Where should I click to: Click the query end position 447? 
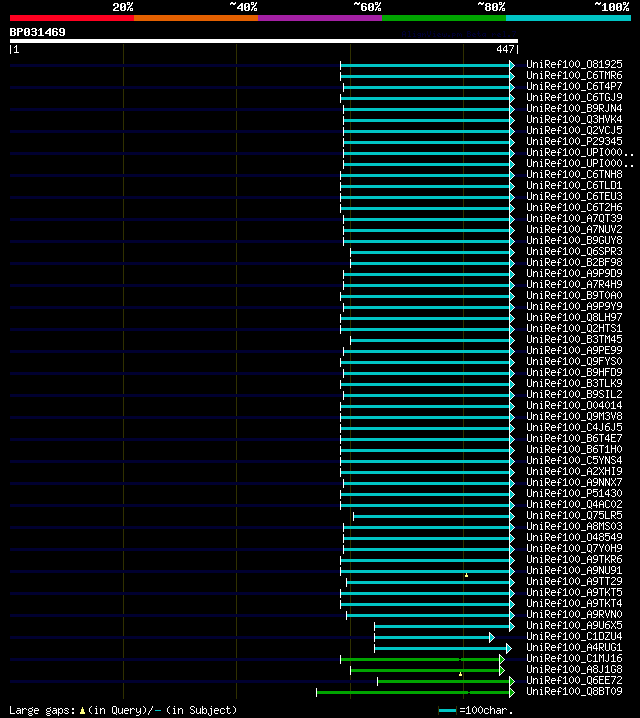pos(505,49)
